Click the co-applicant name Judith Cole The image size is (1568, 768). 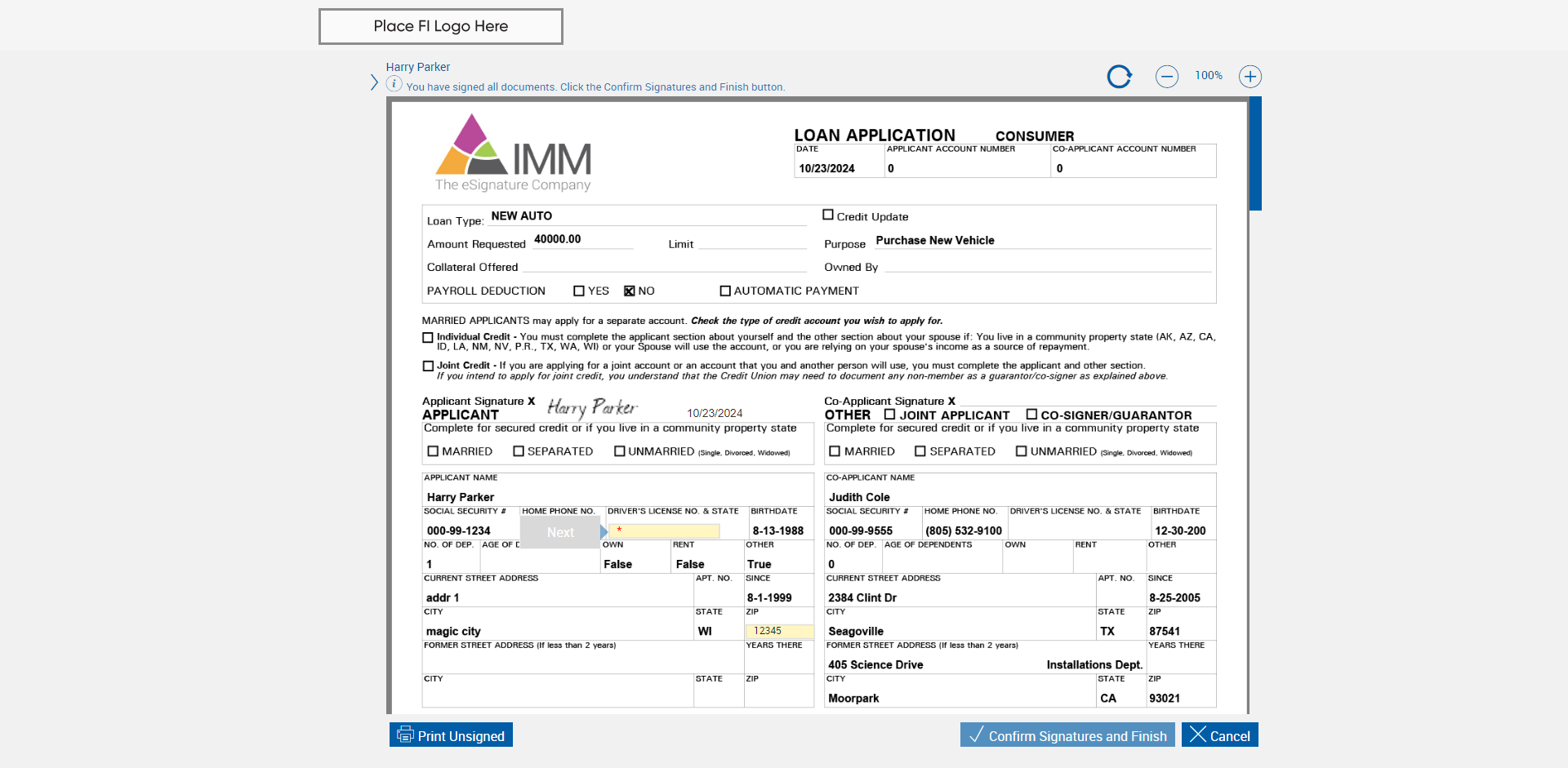point(859,497)
